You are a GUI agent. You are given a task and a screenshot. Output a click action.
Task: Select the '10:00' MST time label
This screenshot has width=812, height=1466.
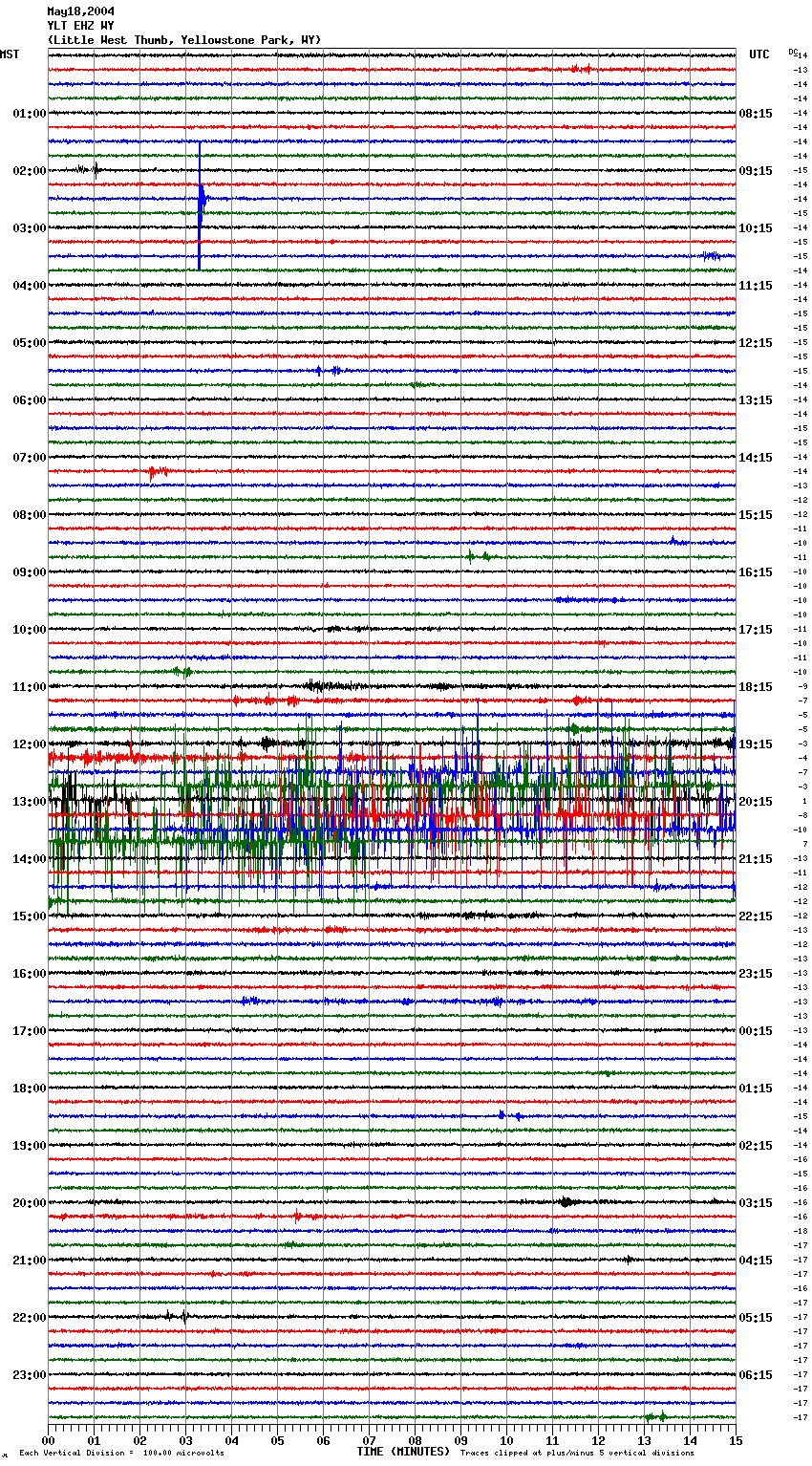30,630
